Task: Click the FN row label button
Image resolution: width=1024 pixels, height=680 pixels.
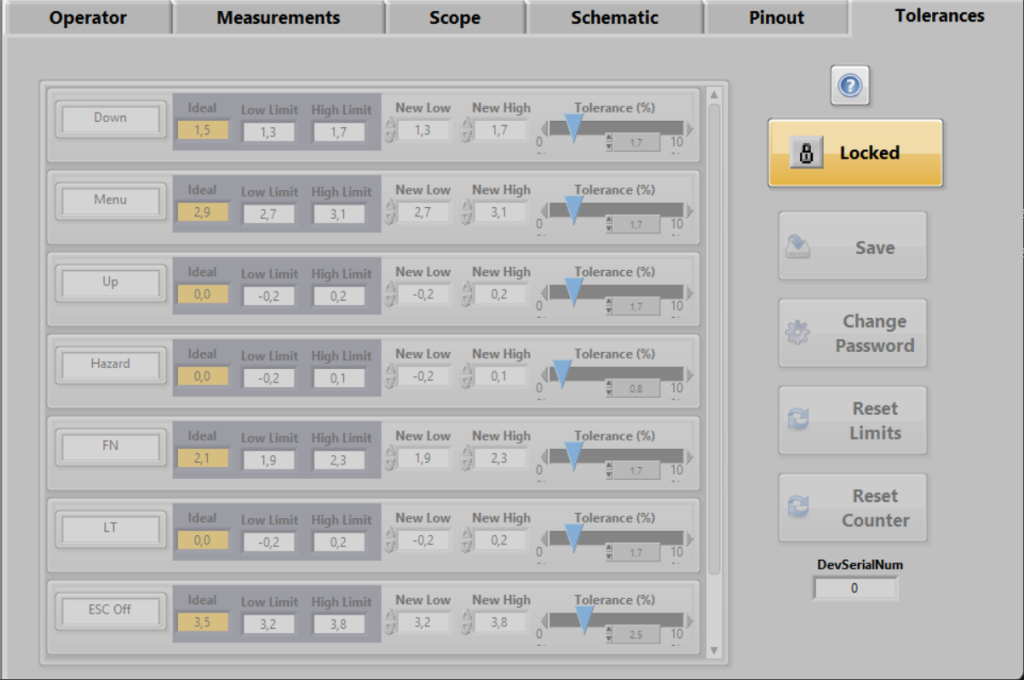Action: pyautogui.click(x=110, y=447)
